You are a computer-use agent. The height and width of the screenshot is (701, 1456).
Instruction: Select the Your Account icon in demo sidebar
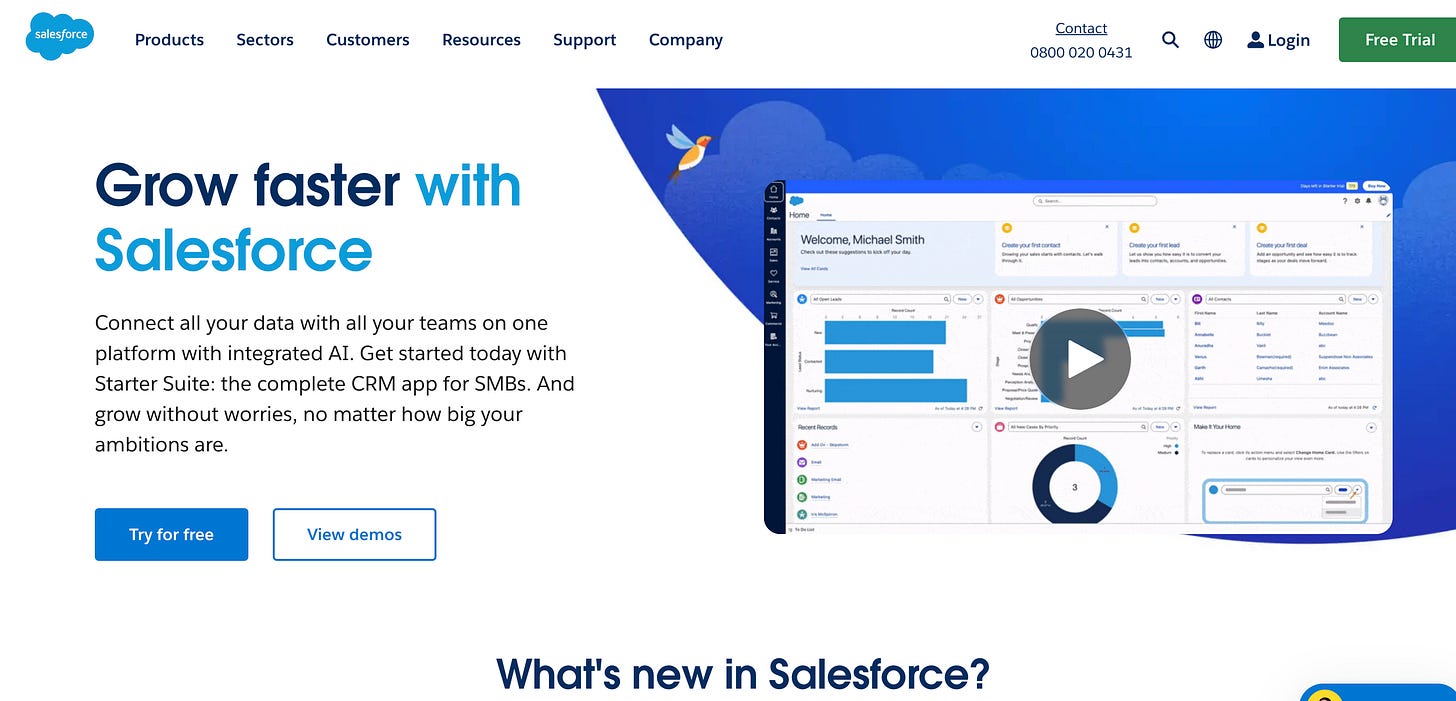point(774,338)
